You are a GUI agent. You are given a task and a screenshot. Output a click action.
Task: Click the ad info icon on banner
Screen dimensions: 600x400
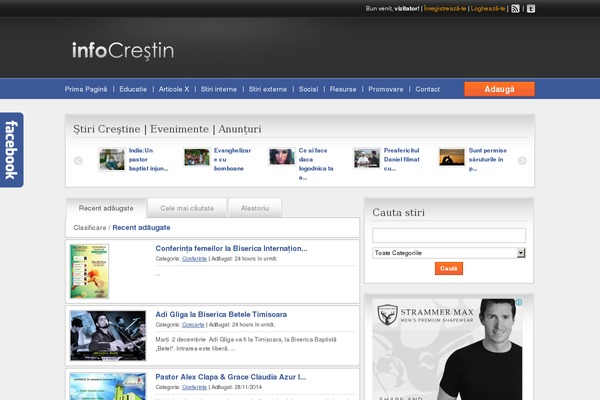click(519, 302)
